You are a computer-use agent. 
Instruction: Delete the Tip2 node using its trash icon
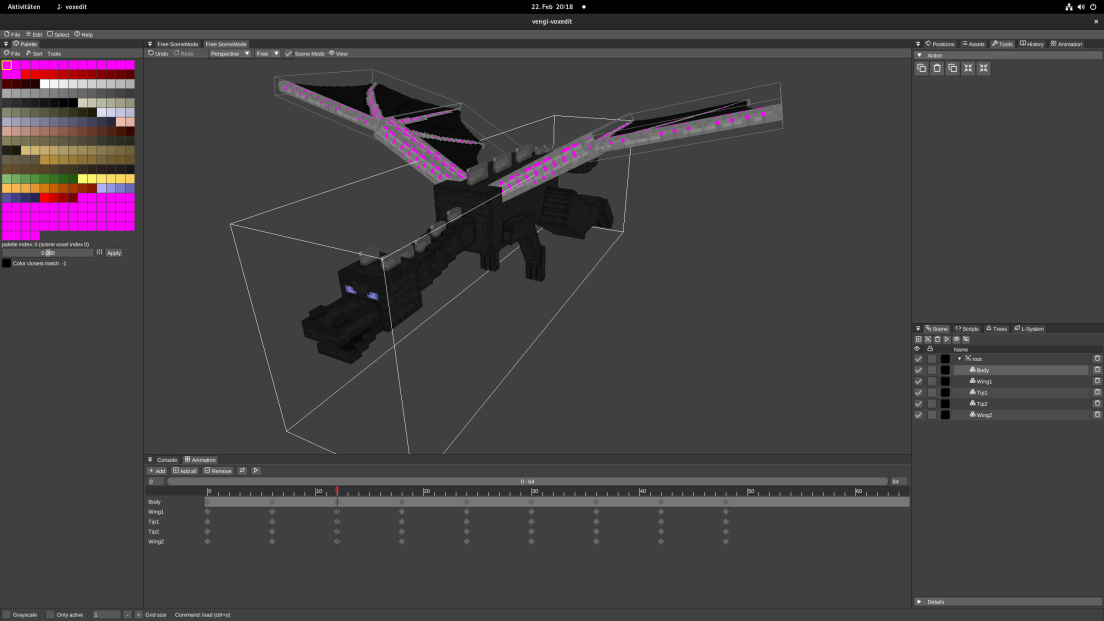pyautogui.click(x=1097, y=403)
